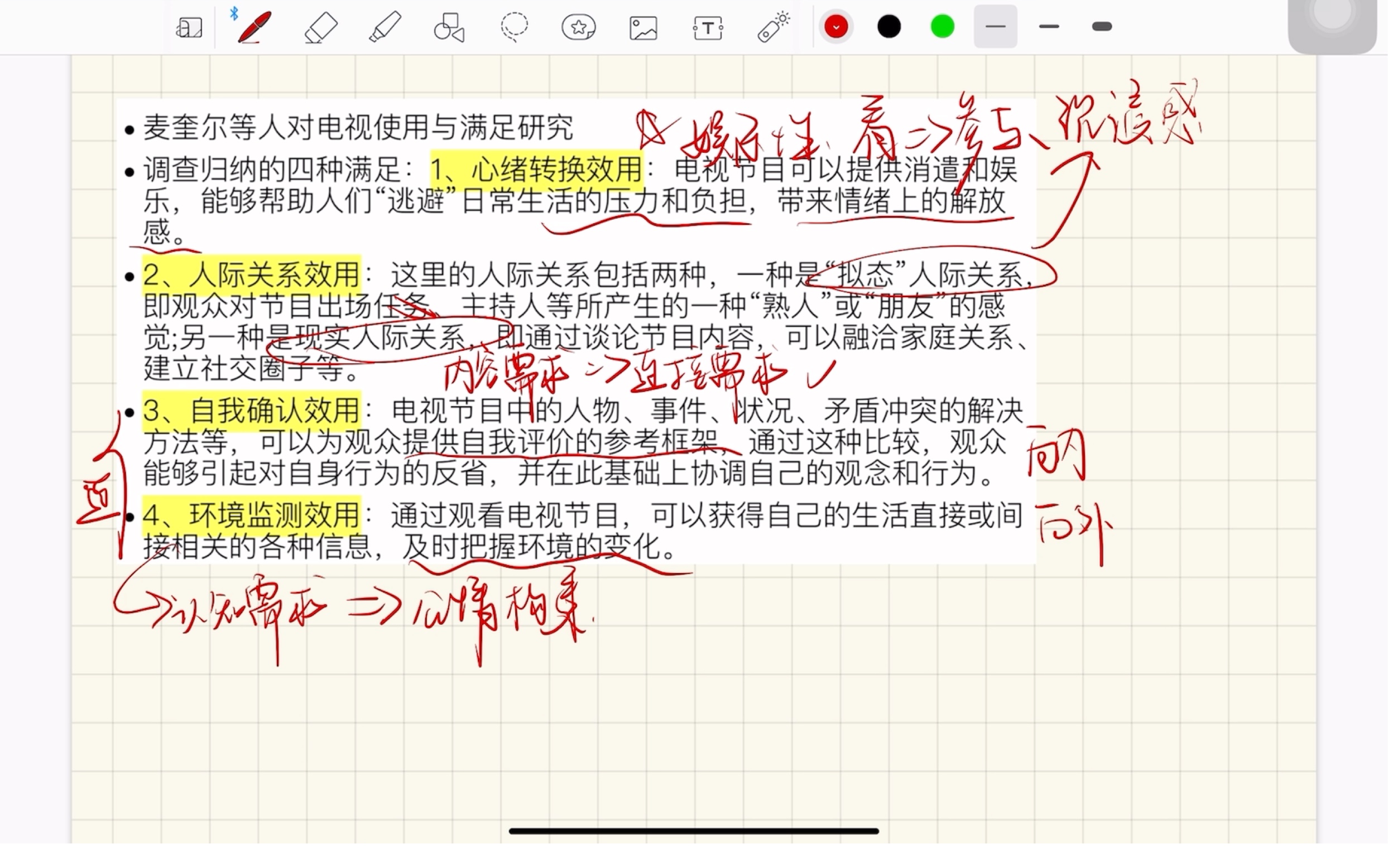Click the heading '麦奎尔等人对电视使用与满足研究'
This screenshot has height=868, width=1388.
click(x=358, y=127)
